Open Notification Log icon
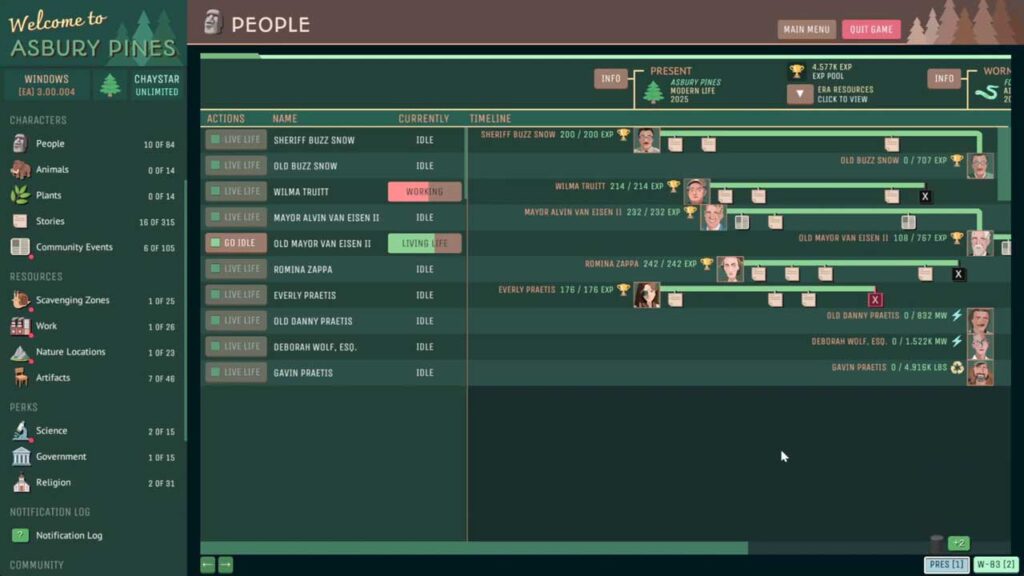Screen dimensions: 1024x576 point(20,535)
